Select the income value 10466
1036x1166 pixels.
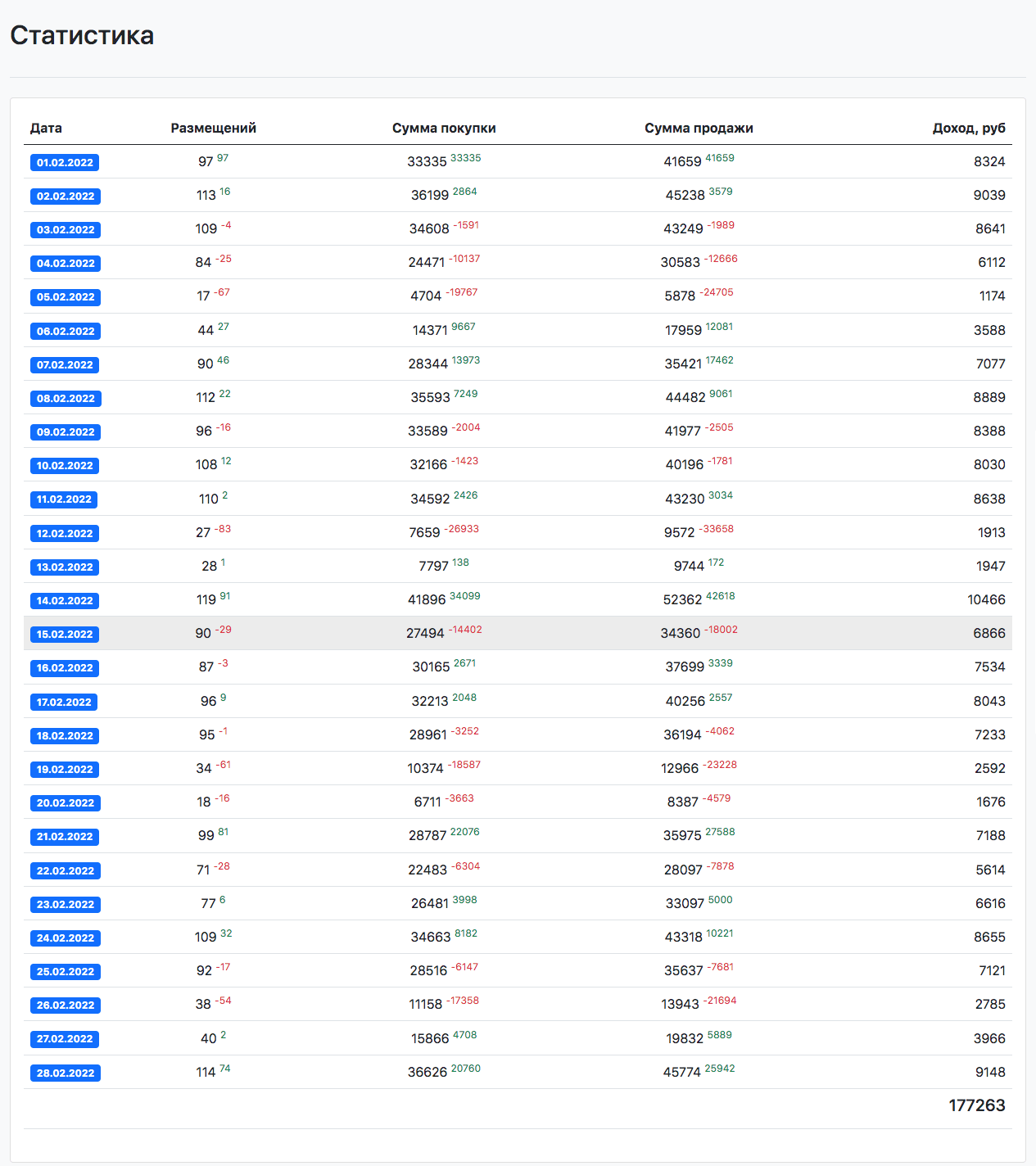pyautogui.click(x=986, y=600)
